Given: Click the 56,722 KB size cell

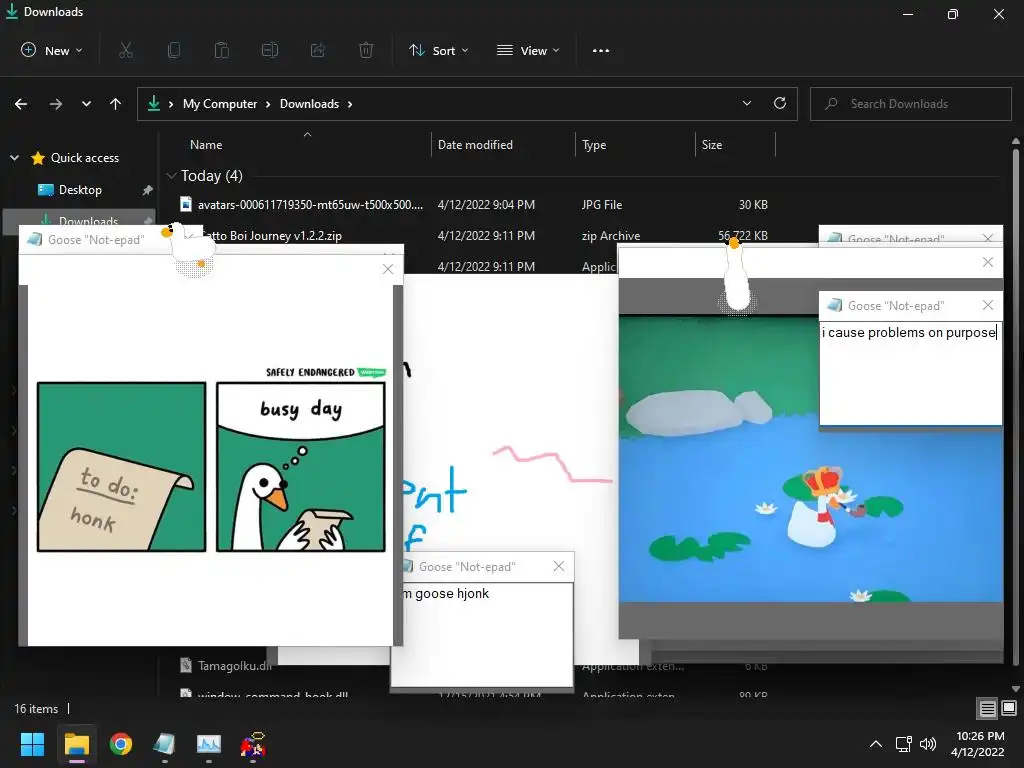Looking at the screenshot, I should pos(743,235).
